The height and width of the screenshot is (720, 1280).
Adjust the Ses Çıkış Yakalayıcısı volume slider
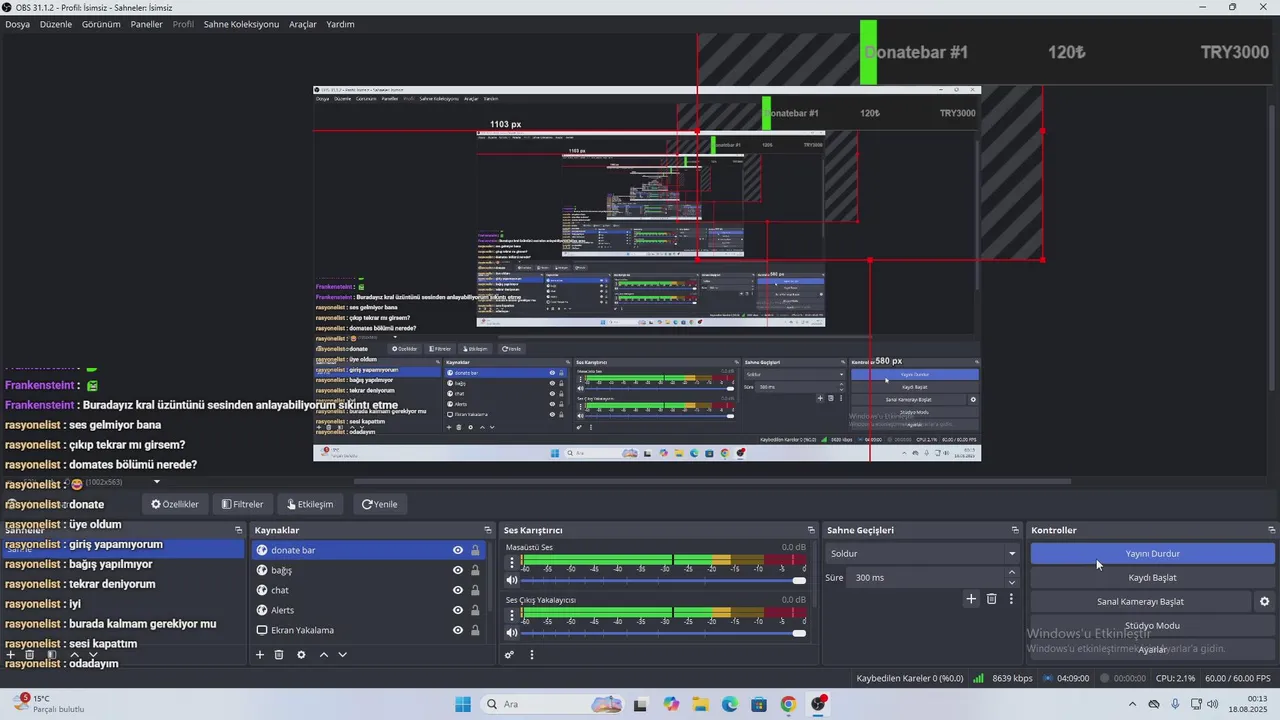[664, 632]
